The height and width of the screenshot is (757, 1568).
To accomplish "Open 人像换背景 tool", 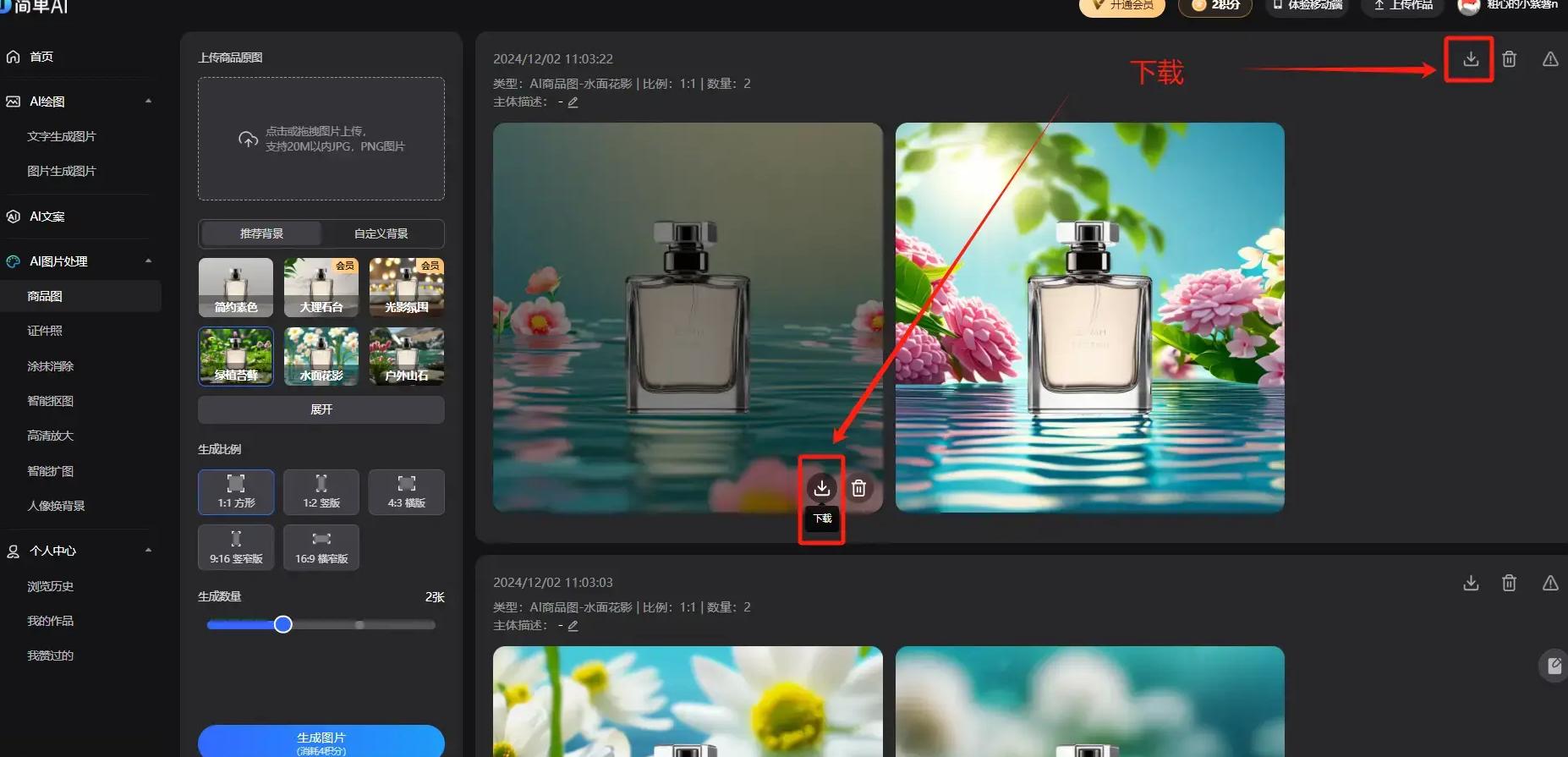I will click(x=57, y=506).
